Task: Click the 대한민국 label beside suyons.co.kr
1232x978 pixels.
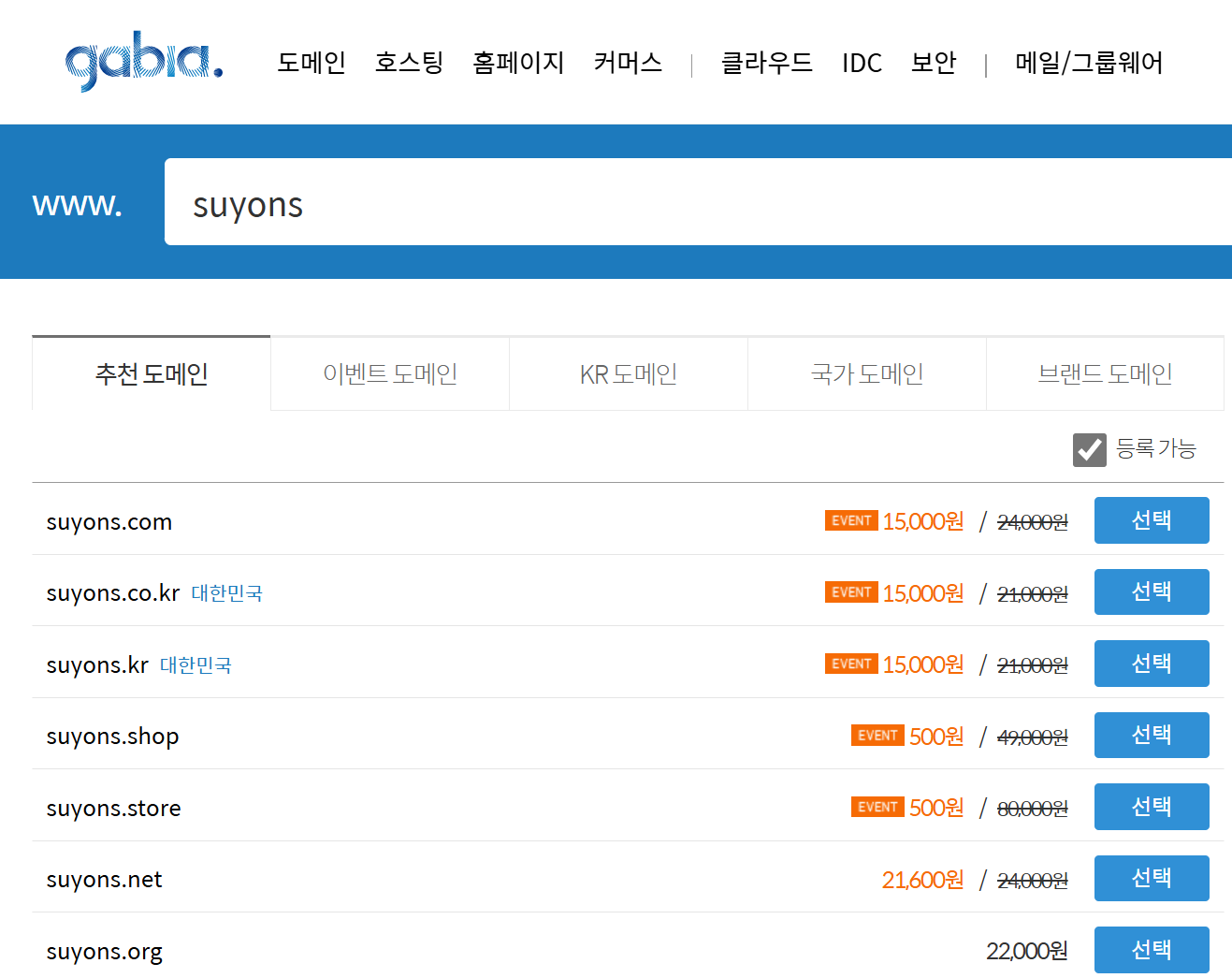Action: tap(227, 593)
